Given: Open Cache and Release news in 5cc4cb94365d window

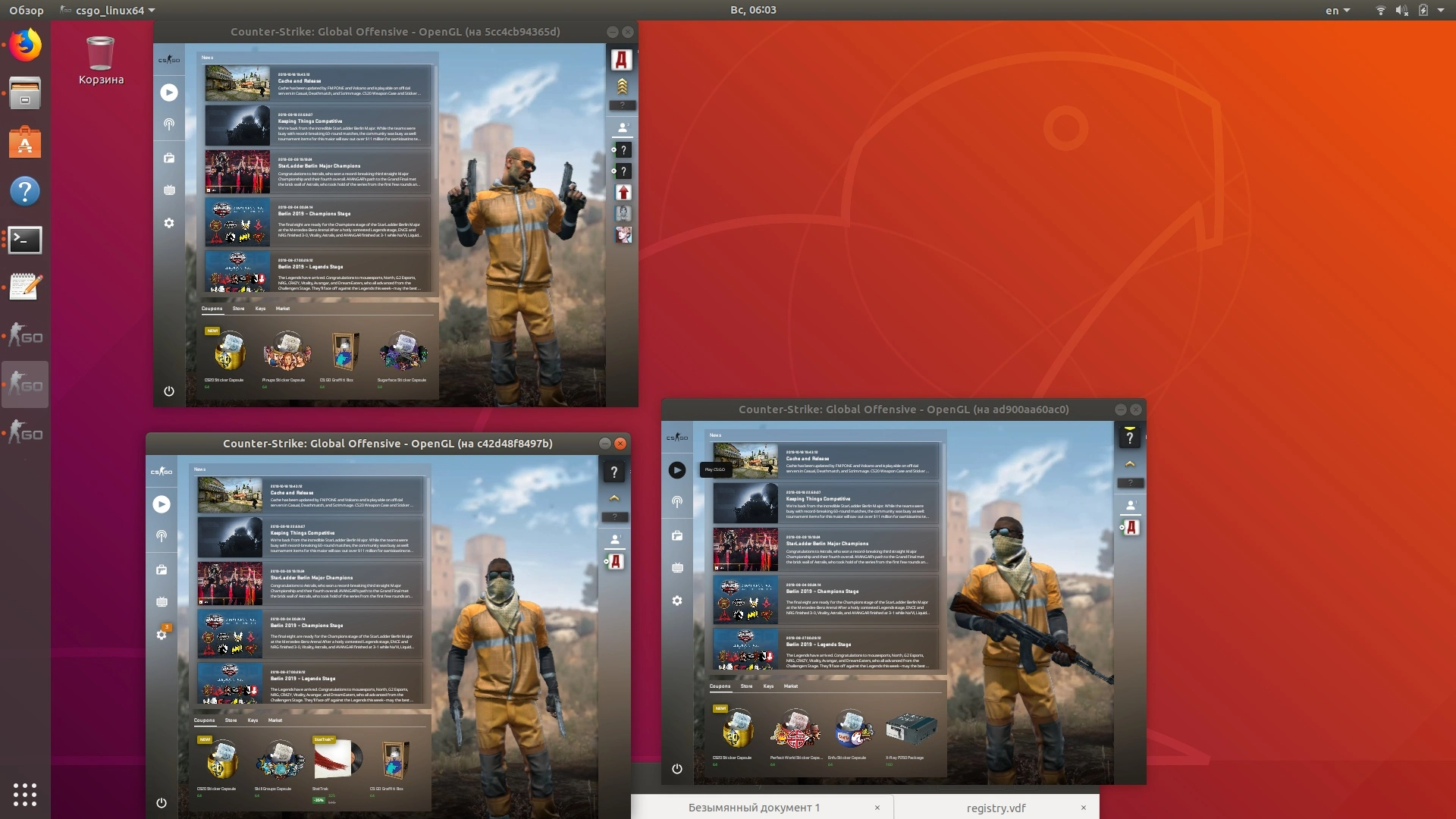Looking at the screenshot, I should click(318, 83).
